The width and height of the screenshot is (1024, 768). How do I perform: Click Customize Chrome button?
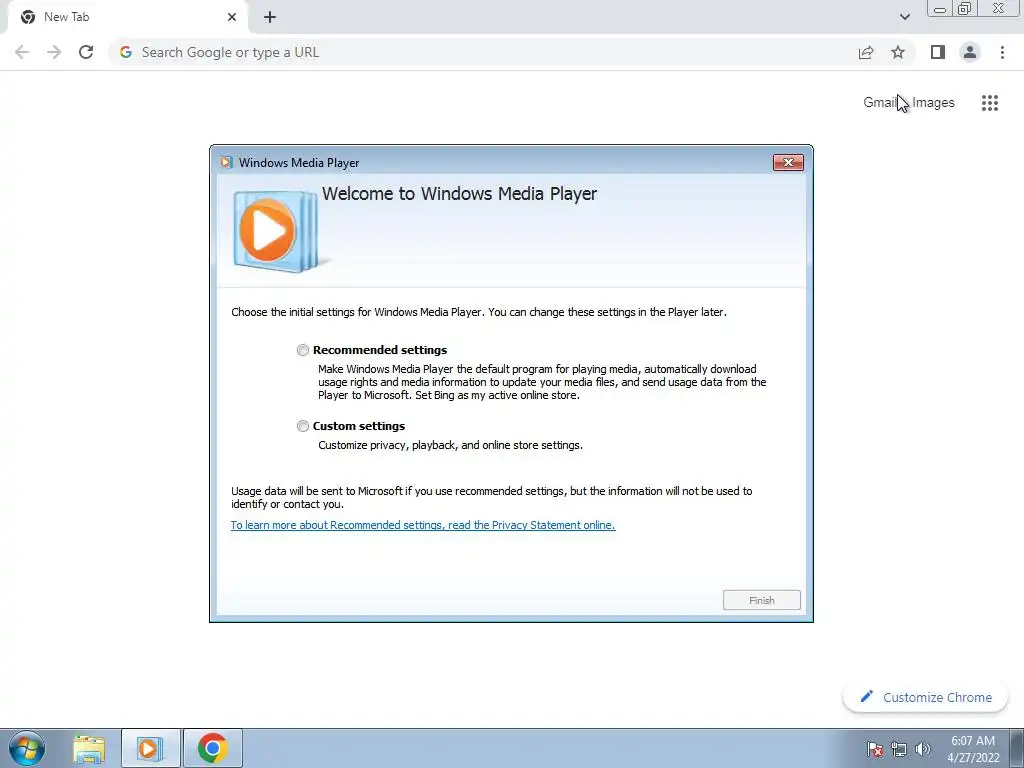pos(925,697)
